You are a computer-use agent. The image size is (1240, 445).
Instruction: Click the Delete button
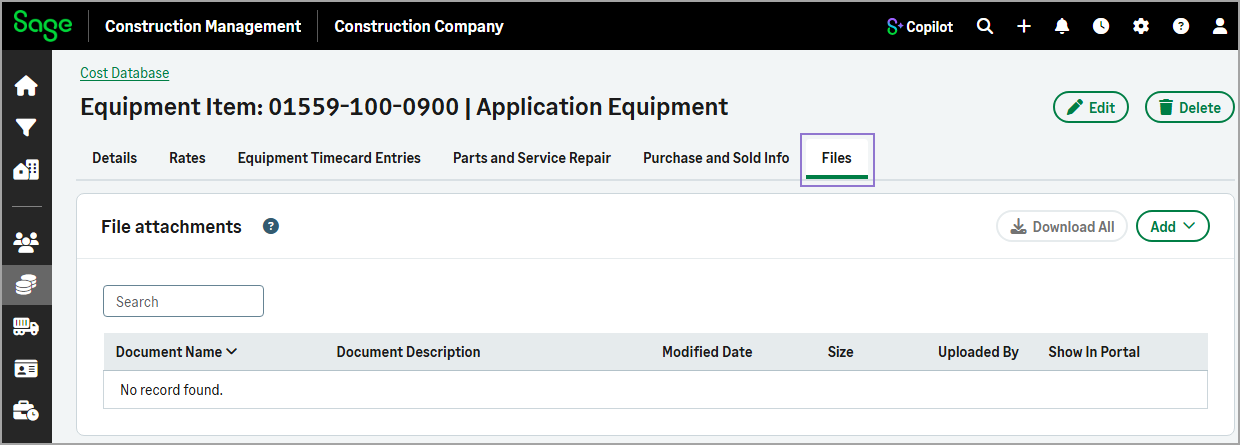click(x=1189, y=107)
